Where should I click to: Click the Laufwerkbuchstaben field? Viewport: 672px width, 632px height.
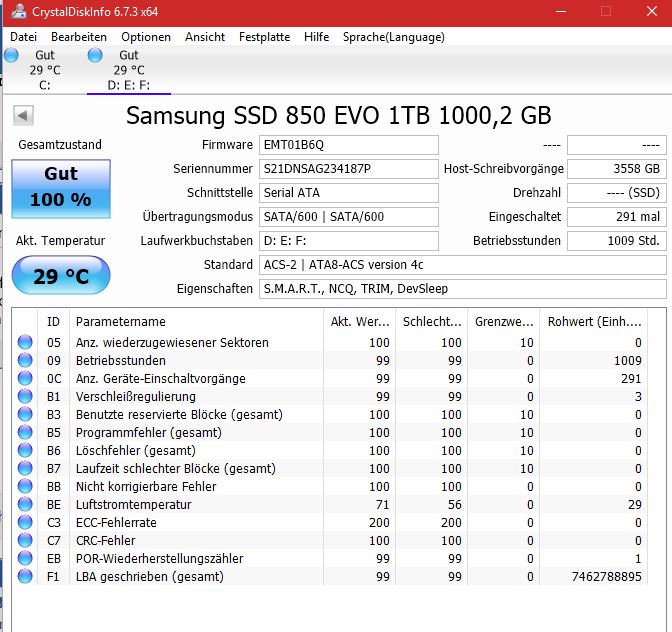(x=349, y=241)
